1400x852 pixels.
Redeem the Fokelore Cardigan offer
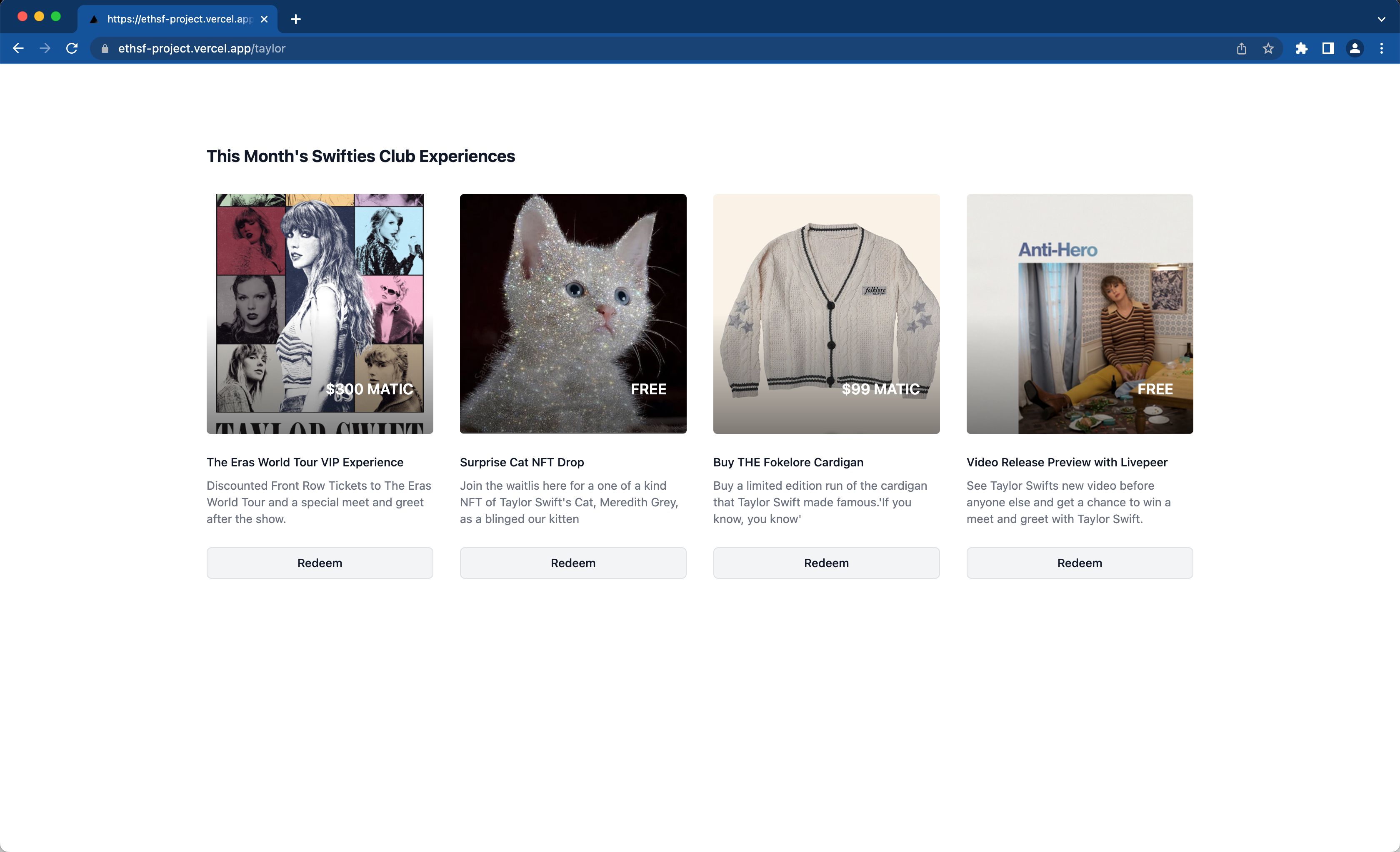(827, 563)
